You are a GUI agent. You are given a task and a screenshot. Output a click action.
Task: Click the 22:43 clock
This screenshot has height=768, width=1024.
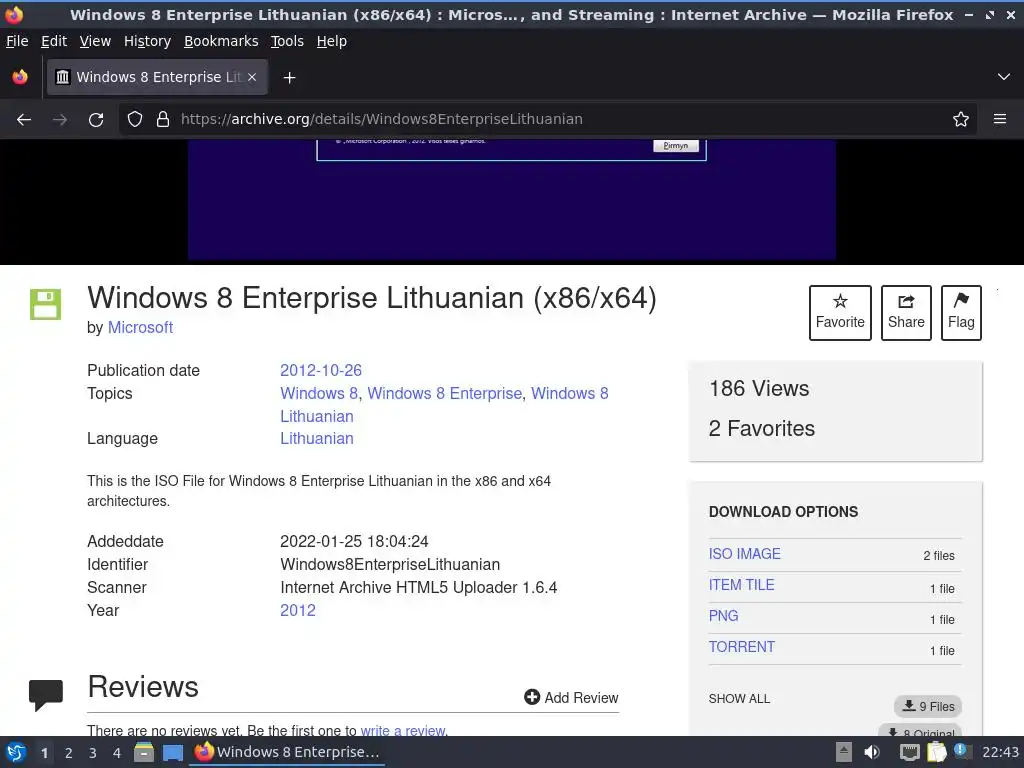1000,752
